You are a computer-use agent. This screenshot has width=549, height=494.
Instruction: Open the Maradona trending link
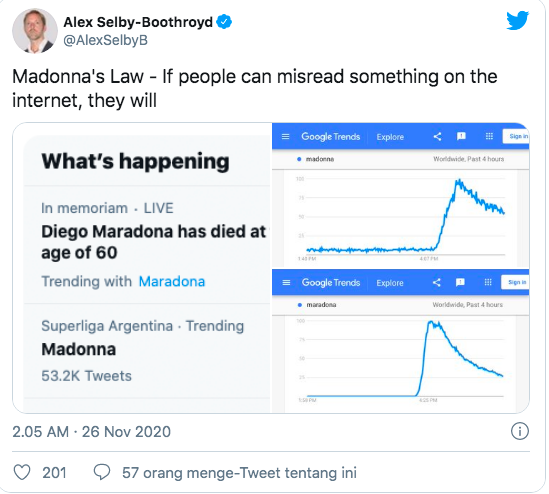172,281
